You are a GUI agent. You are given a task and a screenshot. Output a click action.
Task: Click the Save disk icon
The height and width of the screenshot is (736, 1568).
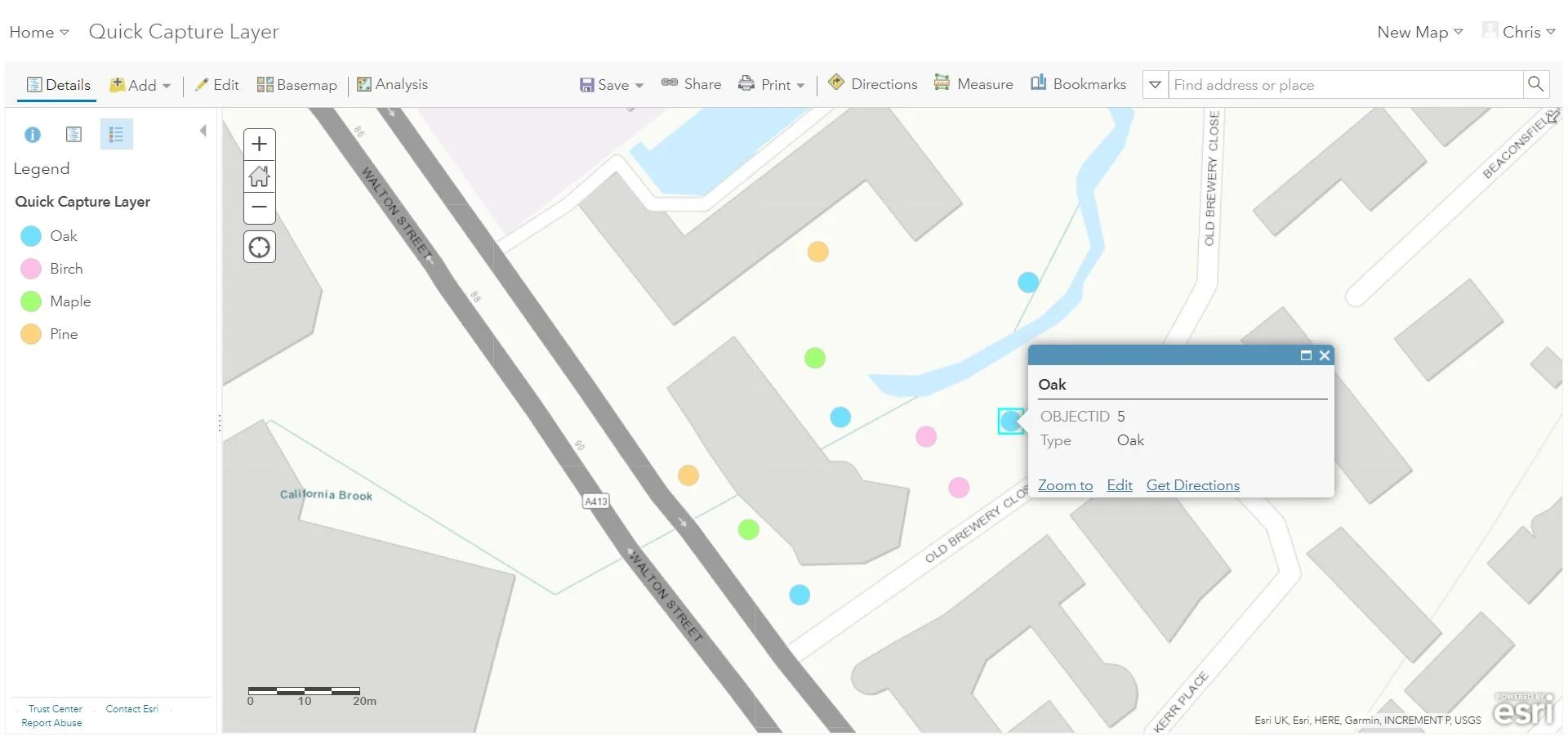click(x=586, y=85)
